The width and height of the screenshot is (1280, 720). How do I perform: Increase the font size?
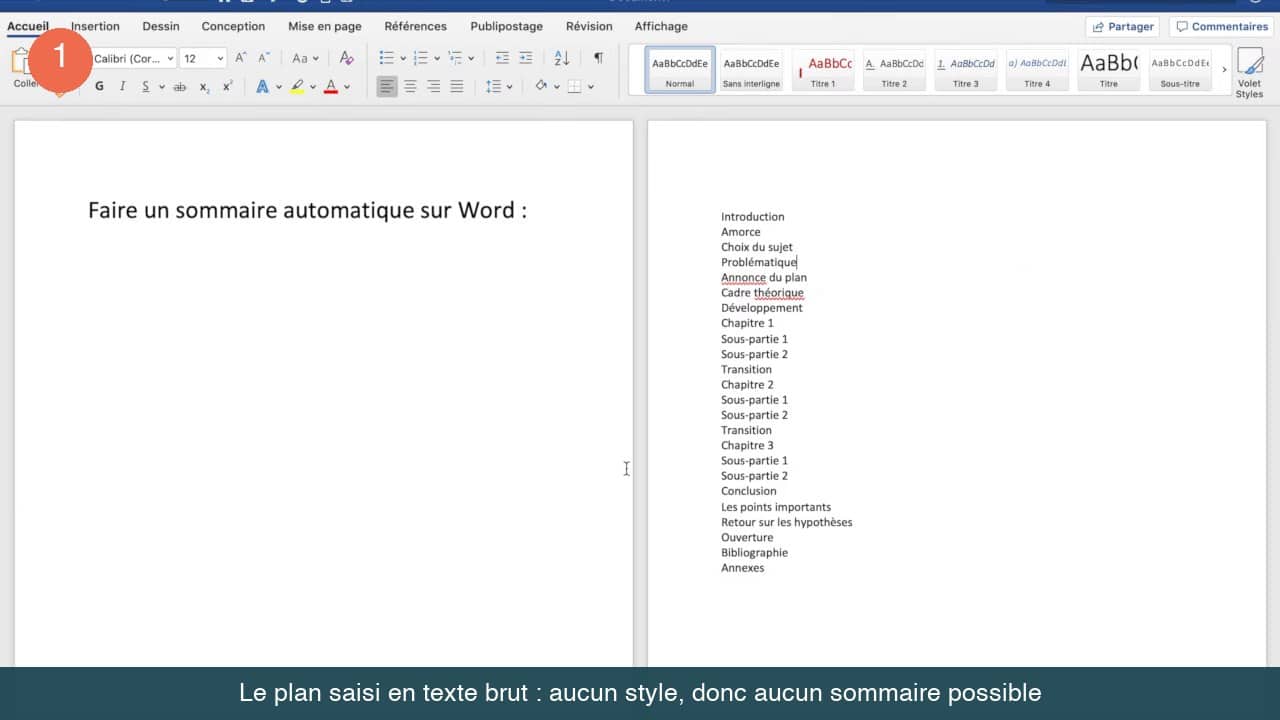240,58
